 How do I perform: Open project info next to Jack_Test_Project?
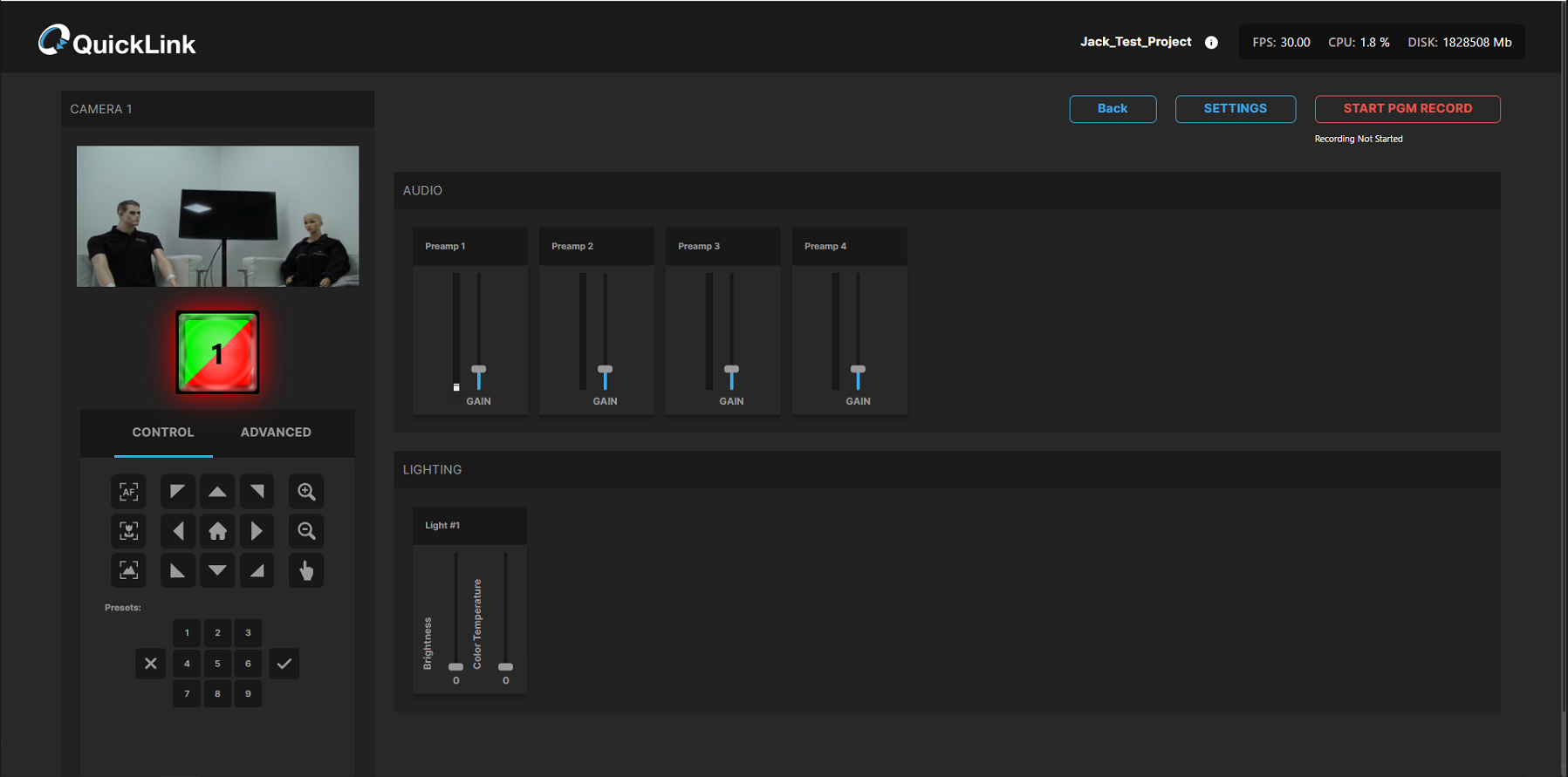click(1211, 43)
